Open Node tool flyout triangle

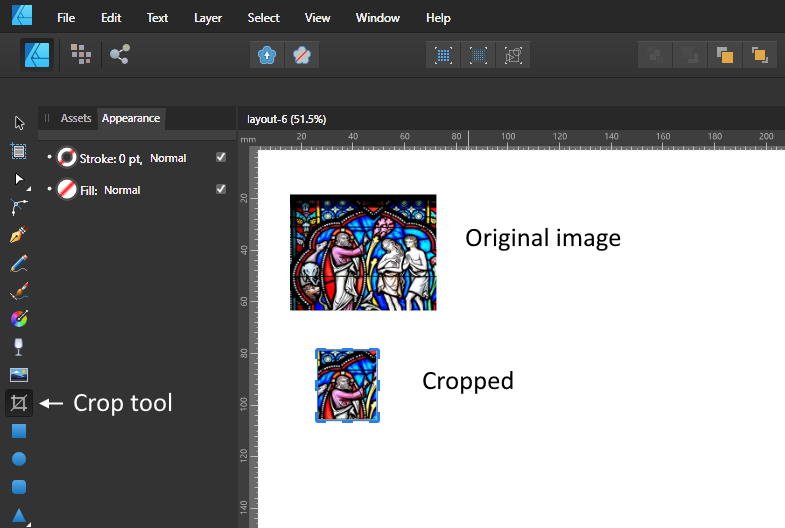(29, 189)
